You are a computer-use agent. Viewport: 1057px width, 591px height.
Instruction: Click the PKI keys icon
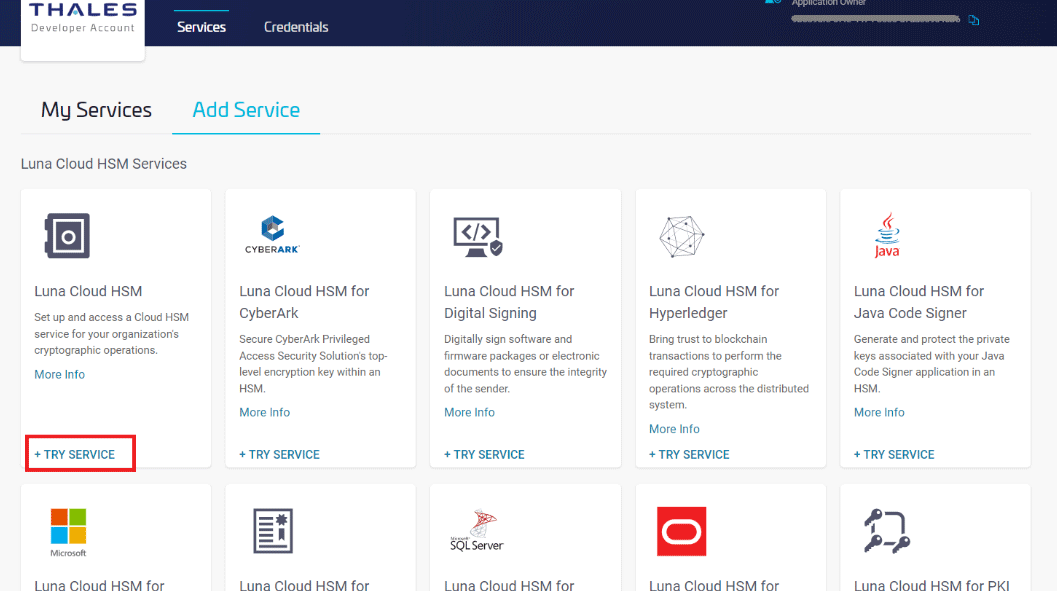[x=884, y=531]
